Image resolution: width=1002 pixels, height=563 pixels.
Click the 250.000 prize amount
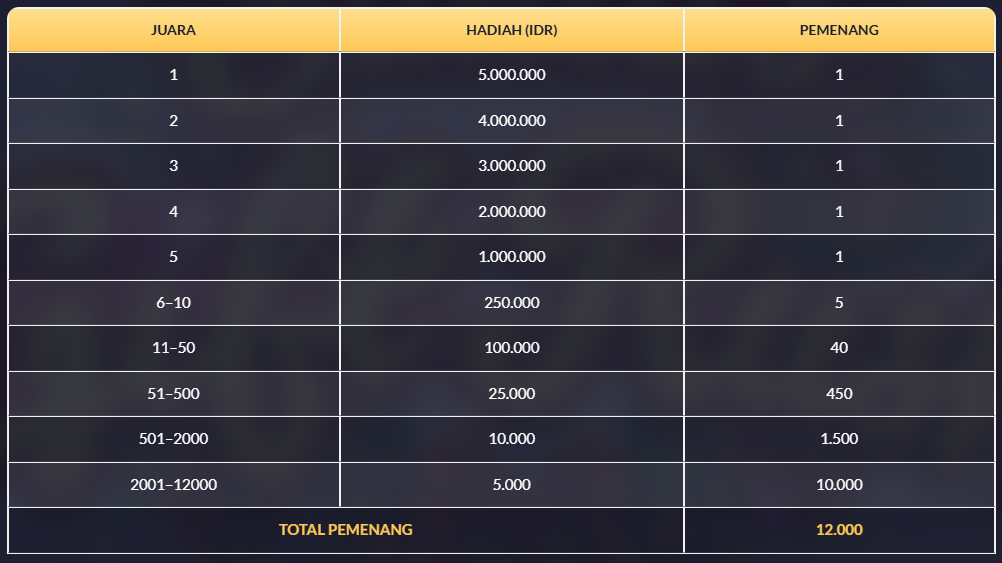point(512,303)
